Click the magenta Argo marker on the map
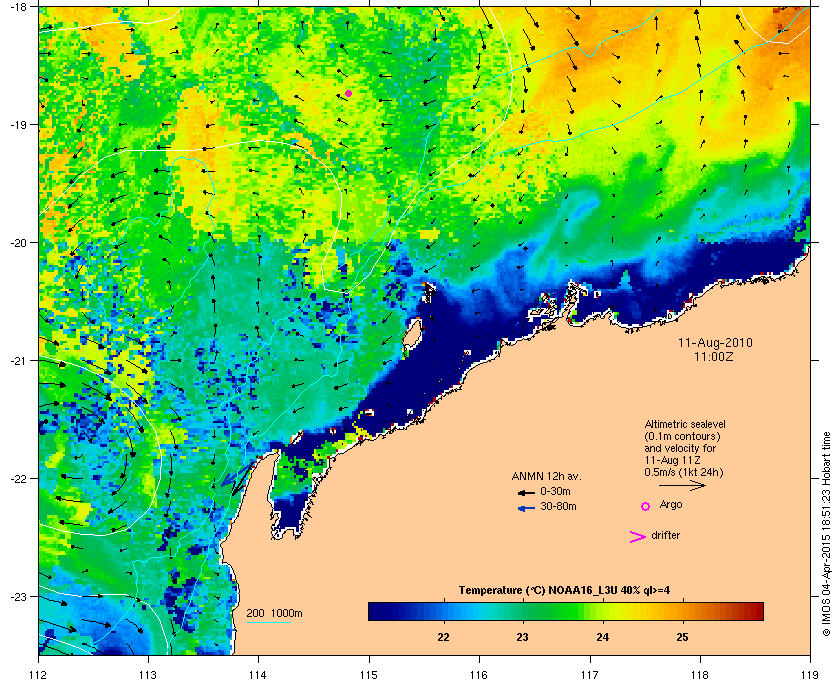Image resolution: width=840 pixels, height=680 pixels. tap(348, 93)
